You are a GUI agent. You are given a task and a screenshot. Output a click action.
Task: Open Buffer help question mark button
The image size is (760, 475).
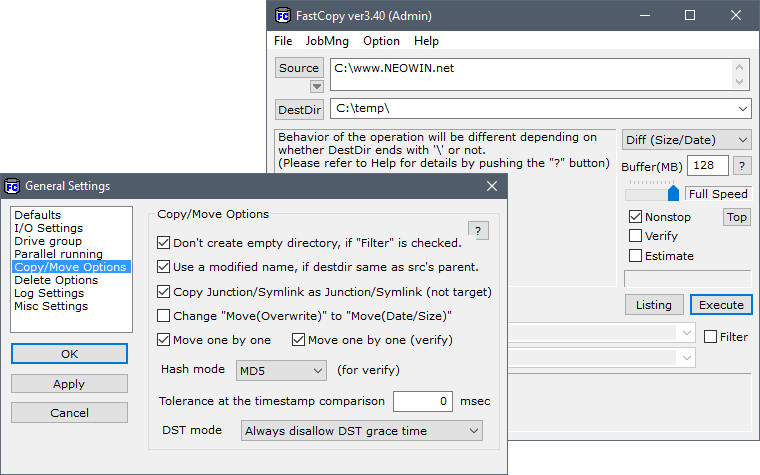pyautogui.click(x=742, y=166)
